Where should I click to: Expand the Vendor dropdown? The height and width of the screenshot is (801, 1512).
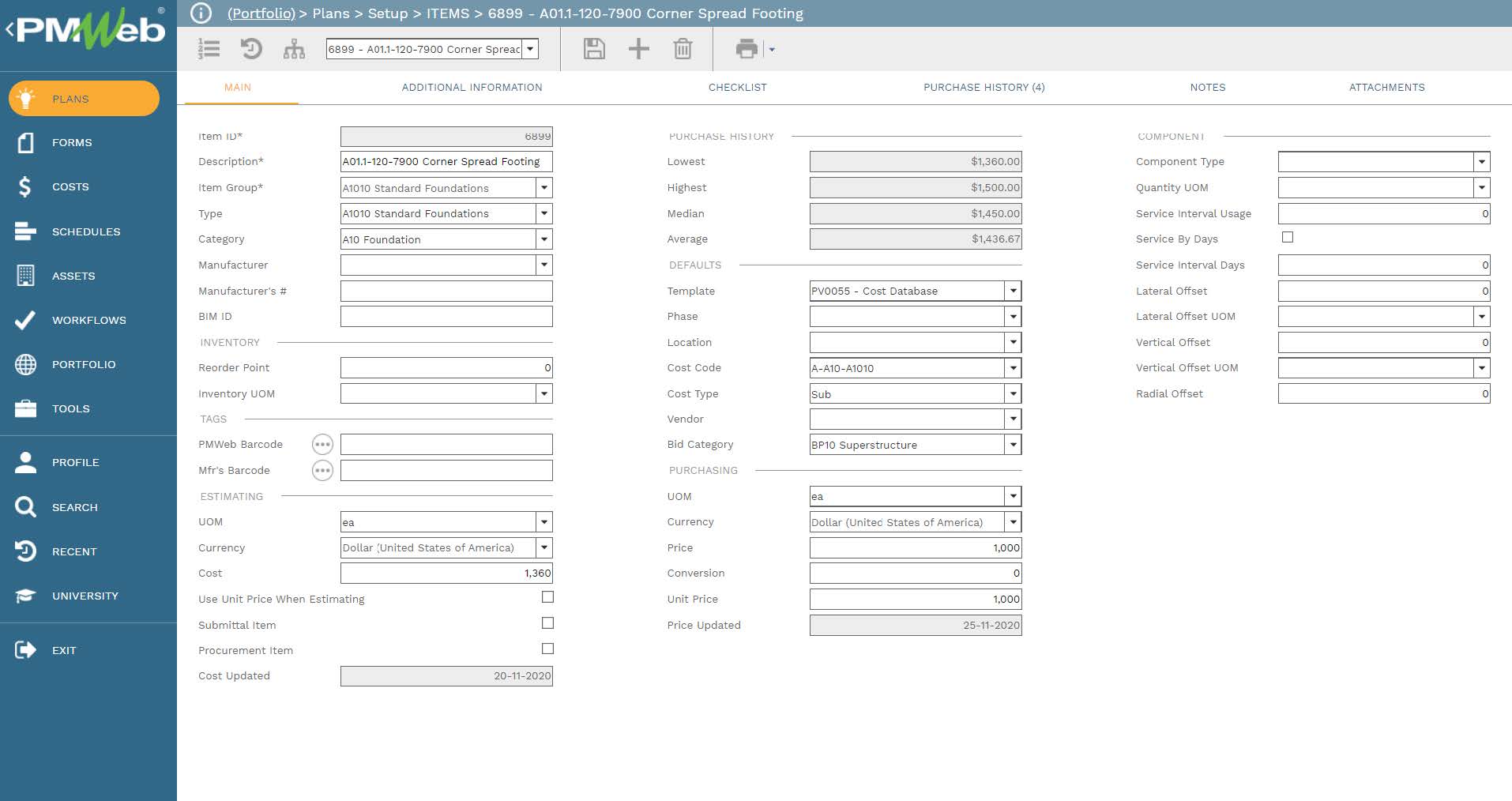1013,419
